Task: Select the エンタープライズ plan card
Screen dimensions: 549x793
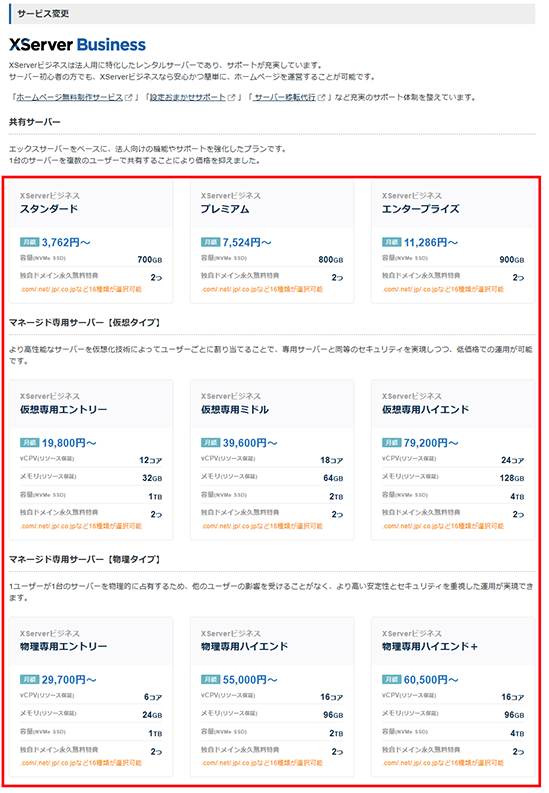Action: (x=453, y=241)
